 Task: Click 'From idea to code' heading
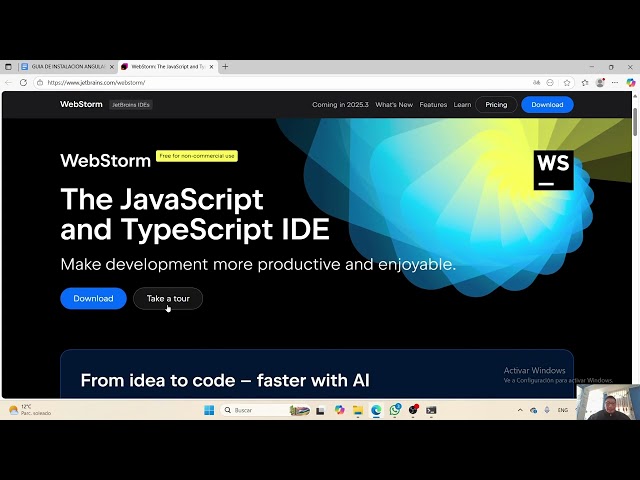point(225,380)
